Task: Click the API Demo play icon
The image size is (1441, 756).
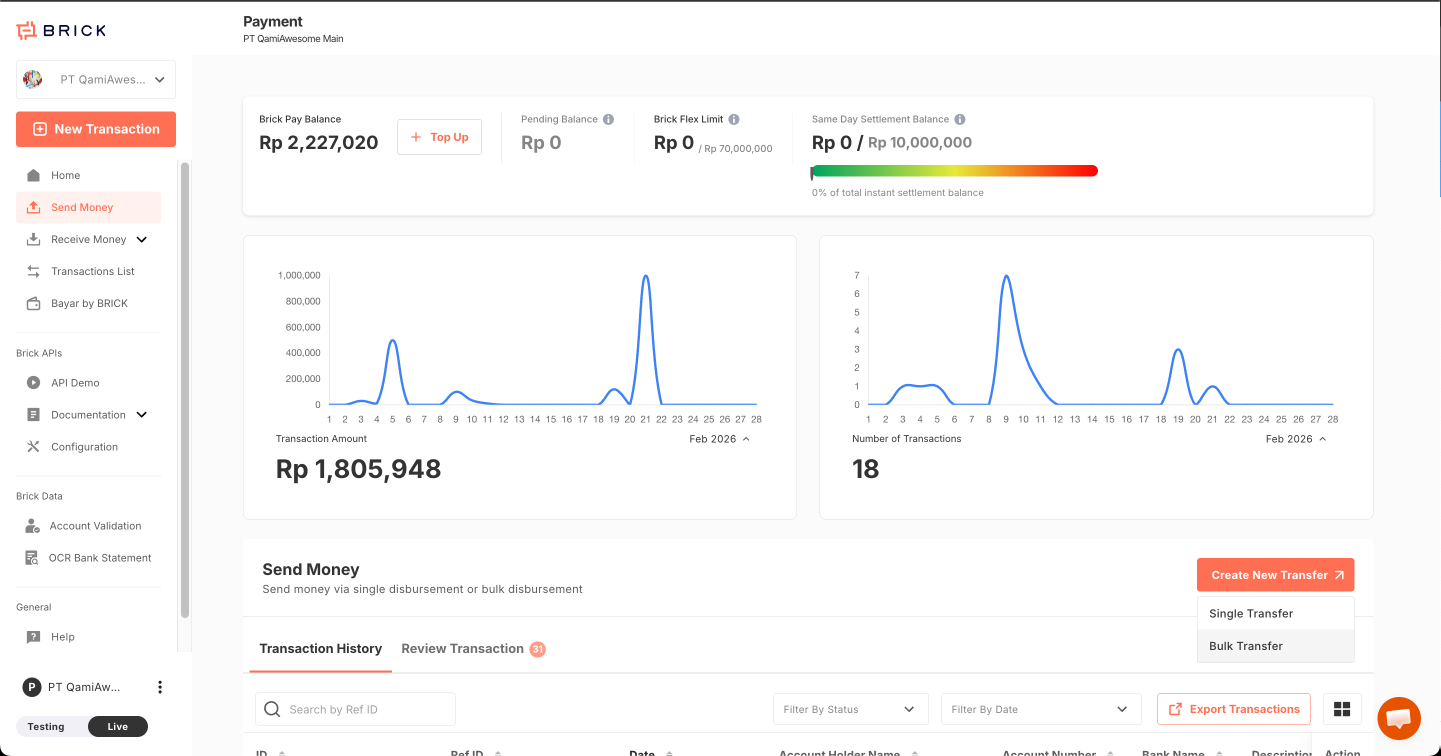Action: point(33,383)
